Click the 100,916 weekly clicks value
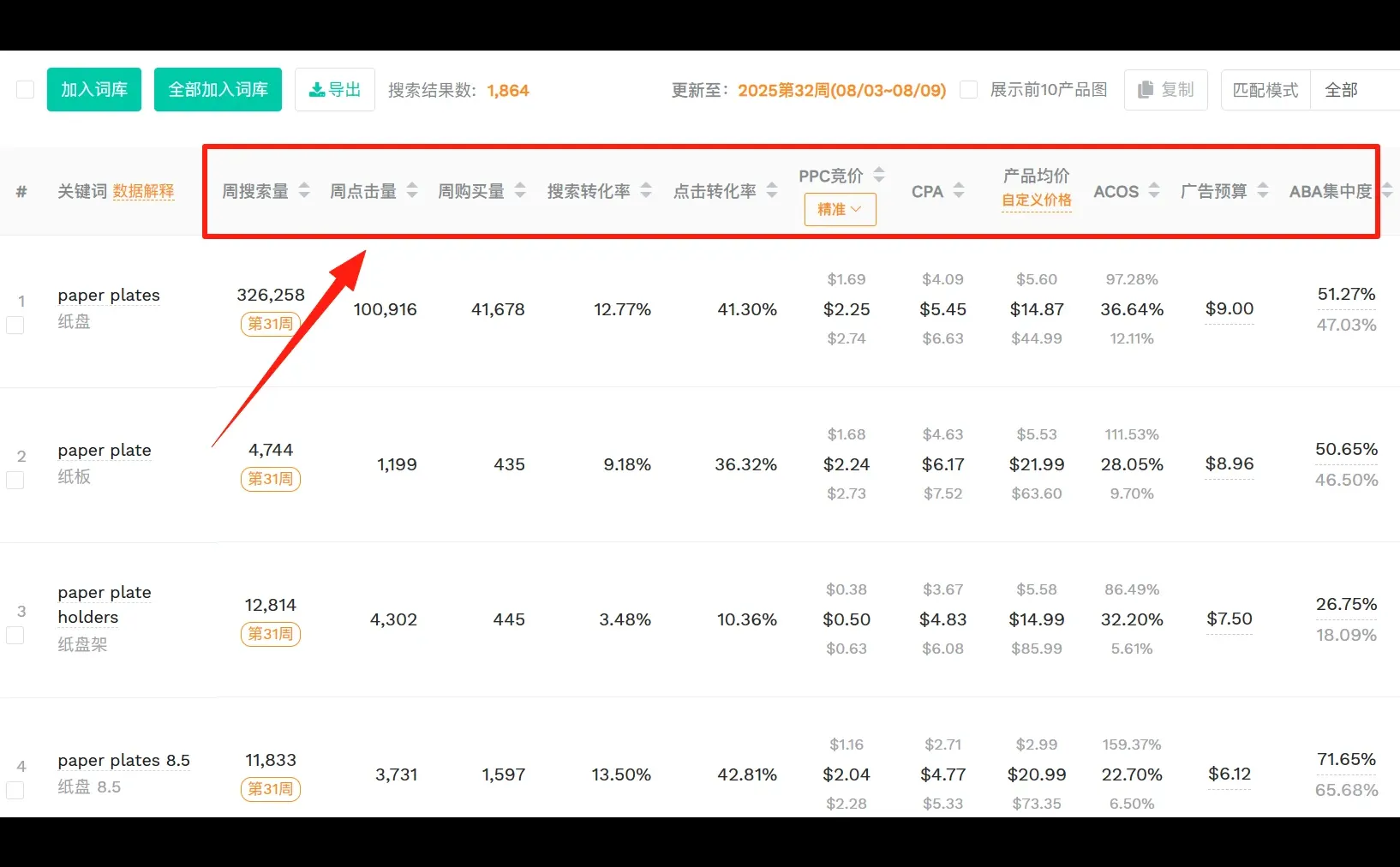Screen dimensions: 1400x867 pos(386,309)
